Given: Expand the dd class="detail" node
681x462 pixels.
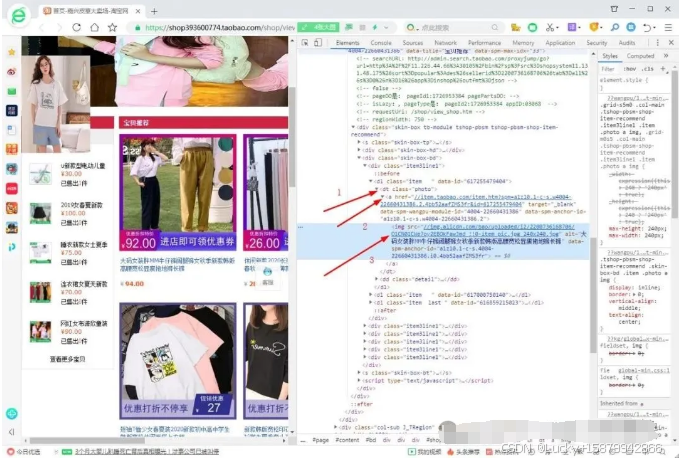Looking at the screenshot, I should tap(376, 279).
